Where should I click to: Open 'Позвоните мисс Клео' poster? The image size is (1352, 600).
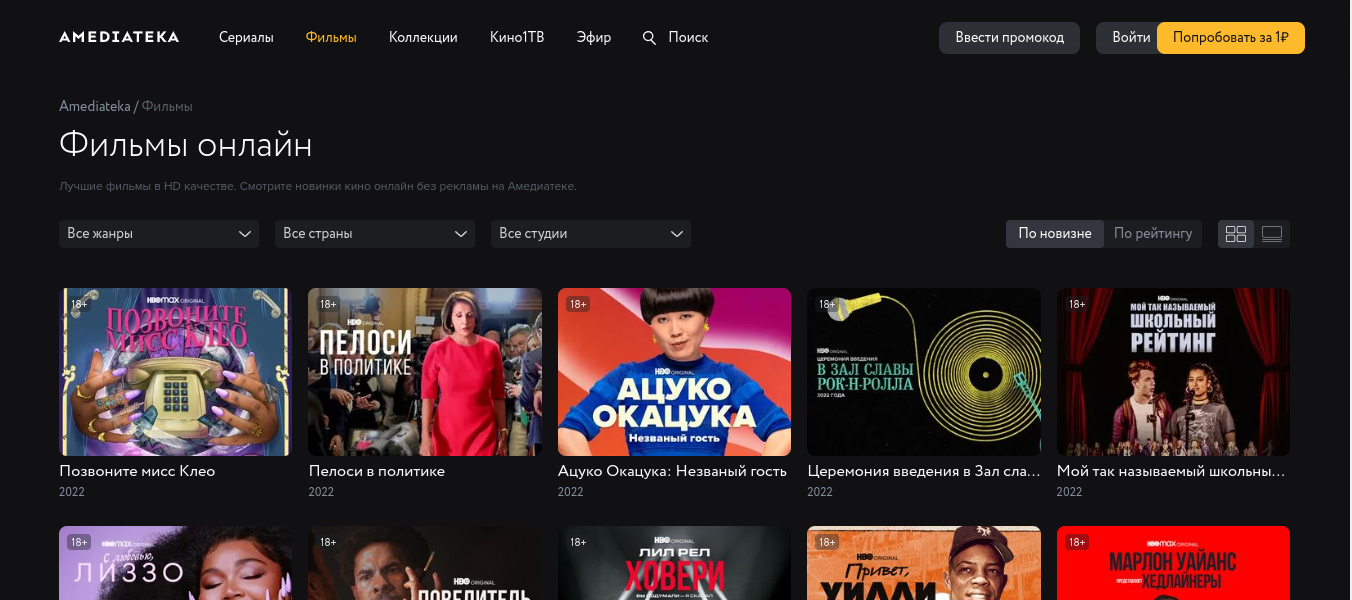175,372
